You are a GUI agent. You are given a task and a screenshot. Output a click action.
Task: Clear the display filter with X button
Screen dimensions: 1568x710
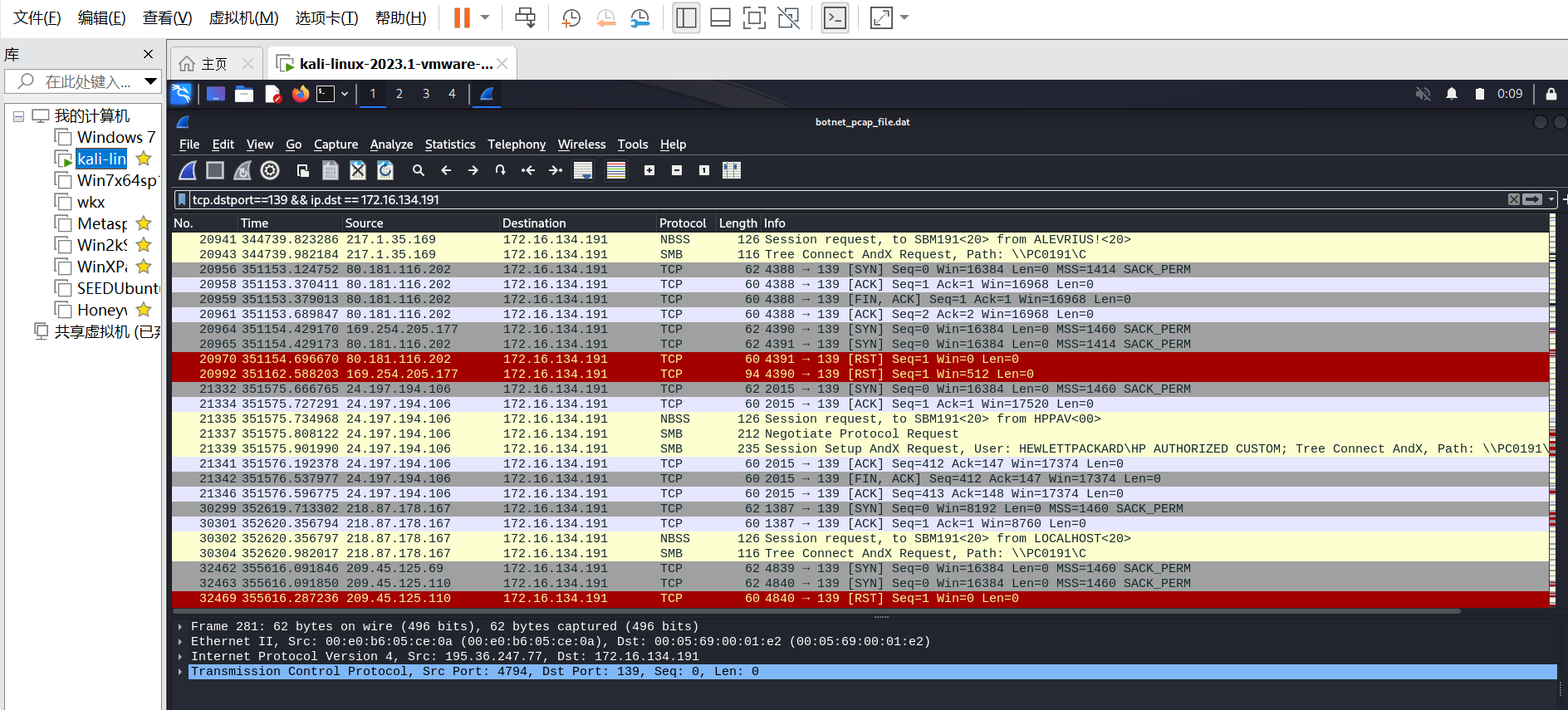click(x=1514, y=199)
